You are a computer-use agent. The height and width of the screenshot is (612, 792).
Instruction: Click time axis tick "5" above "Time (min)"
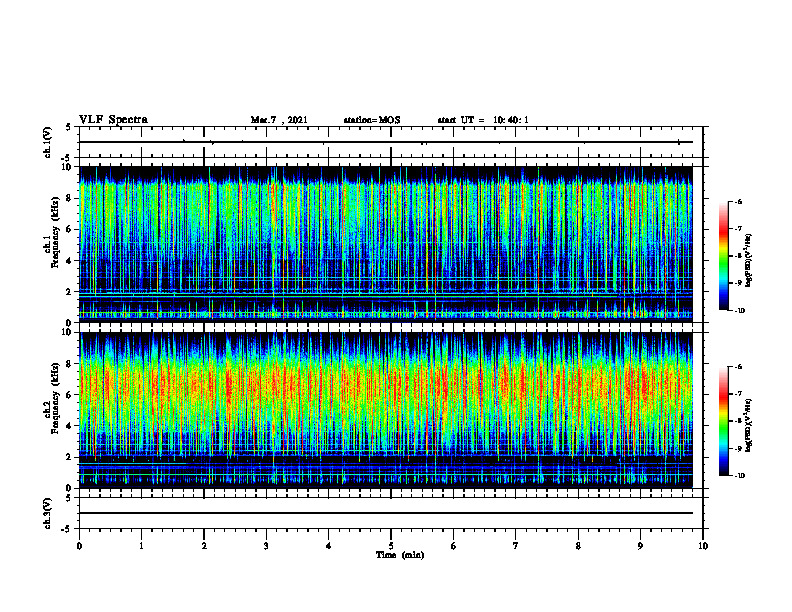391,546
